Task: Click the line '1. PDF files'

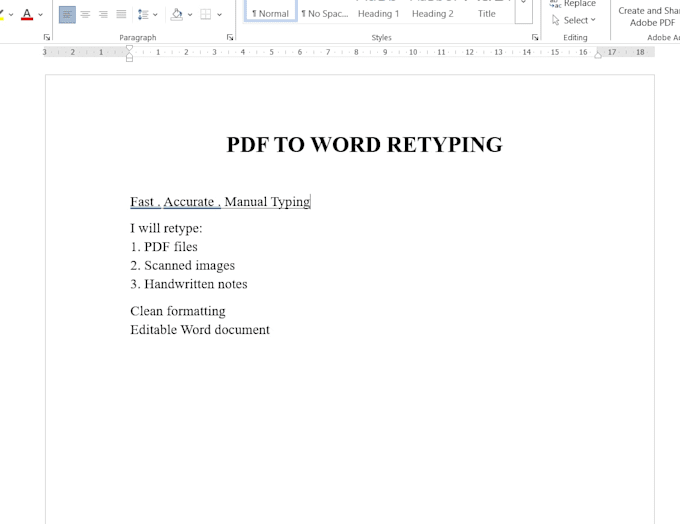Action: [164, 247]
